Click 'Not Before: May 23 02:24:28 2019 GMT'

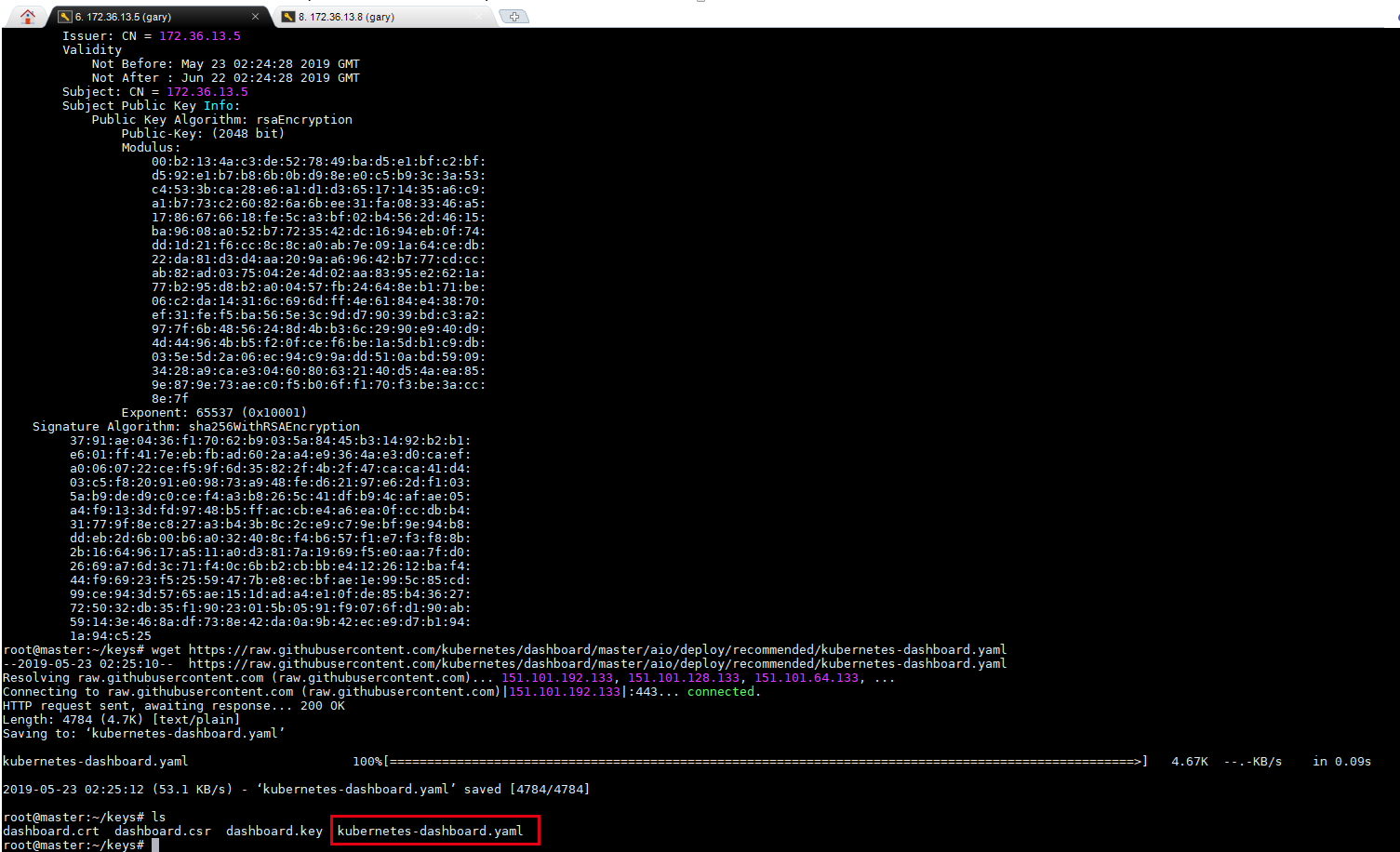click(x=226, y=63)
